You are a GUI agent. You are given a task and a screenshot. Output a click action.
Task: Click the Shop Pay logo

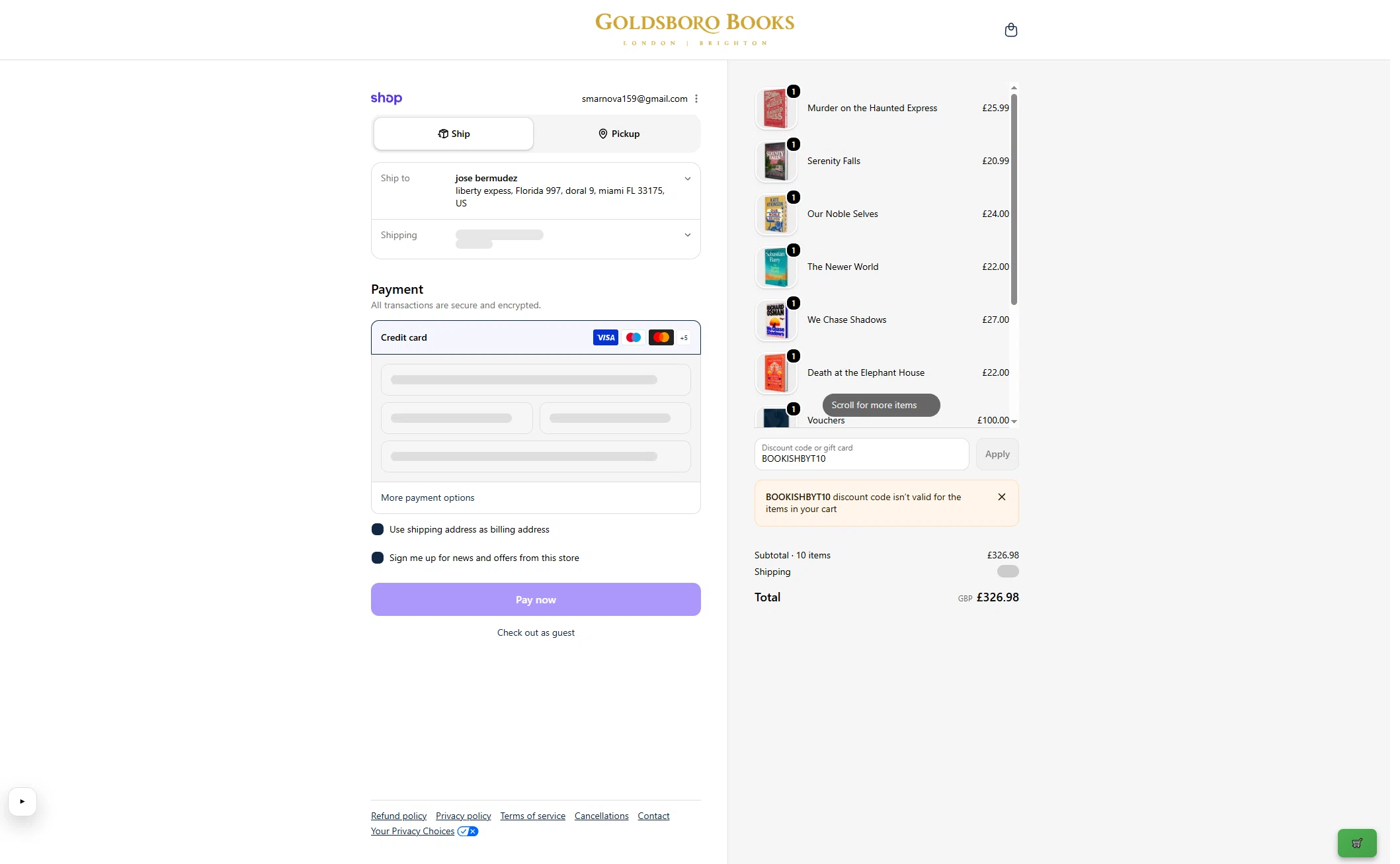(386, 99)
